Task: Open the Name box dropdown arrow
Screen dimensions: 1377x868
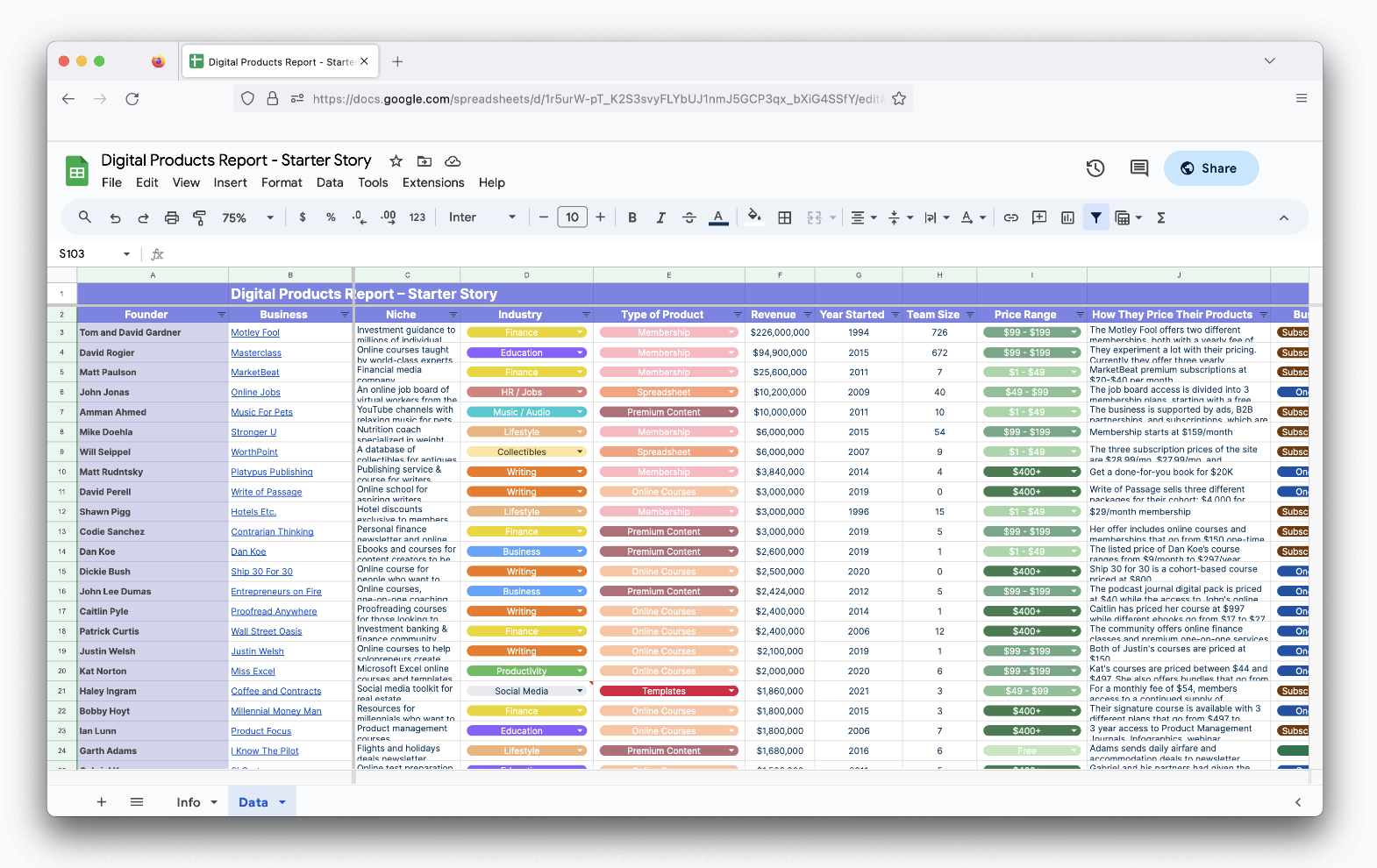Action: 126,254
